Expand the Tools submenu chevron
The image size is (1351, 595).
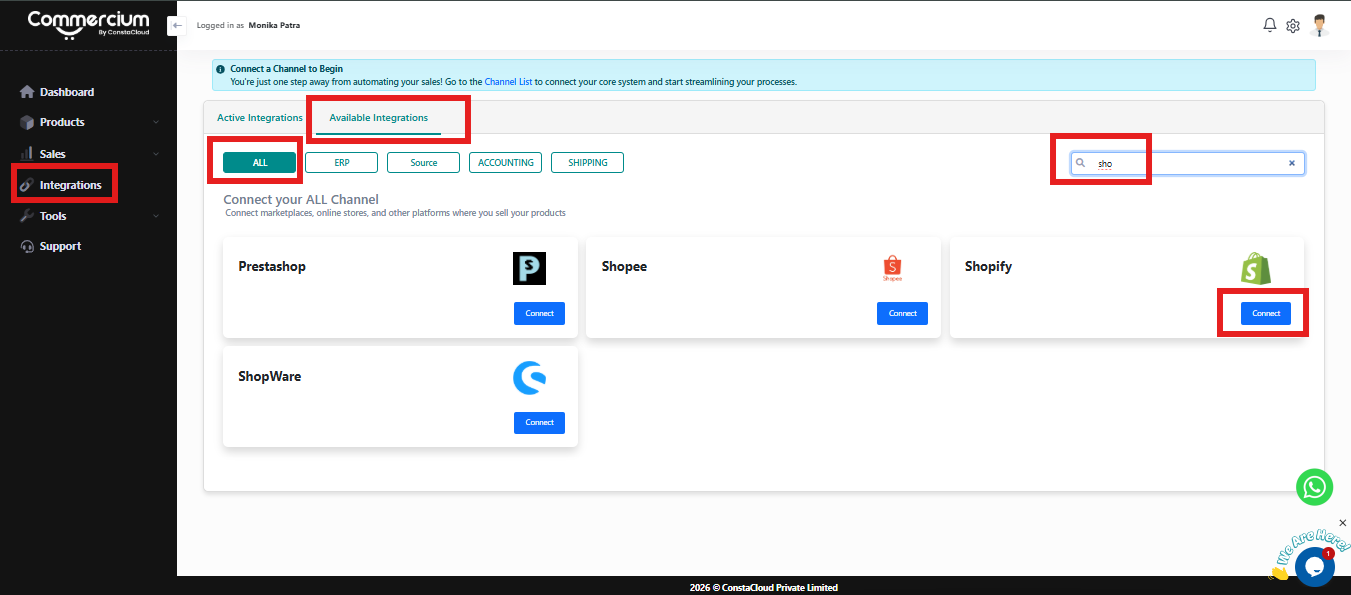tap(156, 216)
